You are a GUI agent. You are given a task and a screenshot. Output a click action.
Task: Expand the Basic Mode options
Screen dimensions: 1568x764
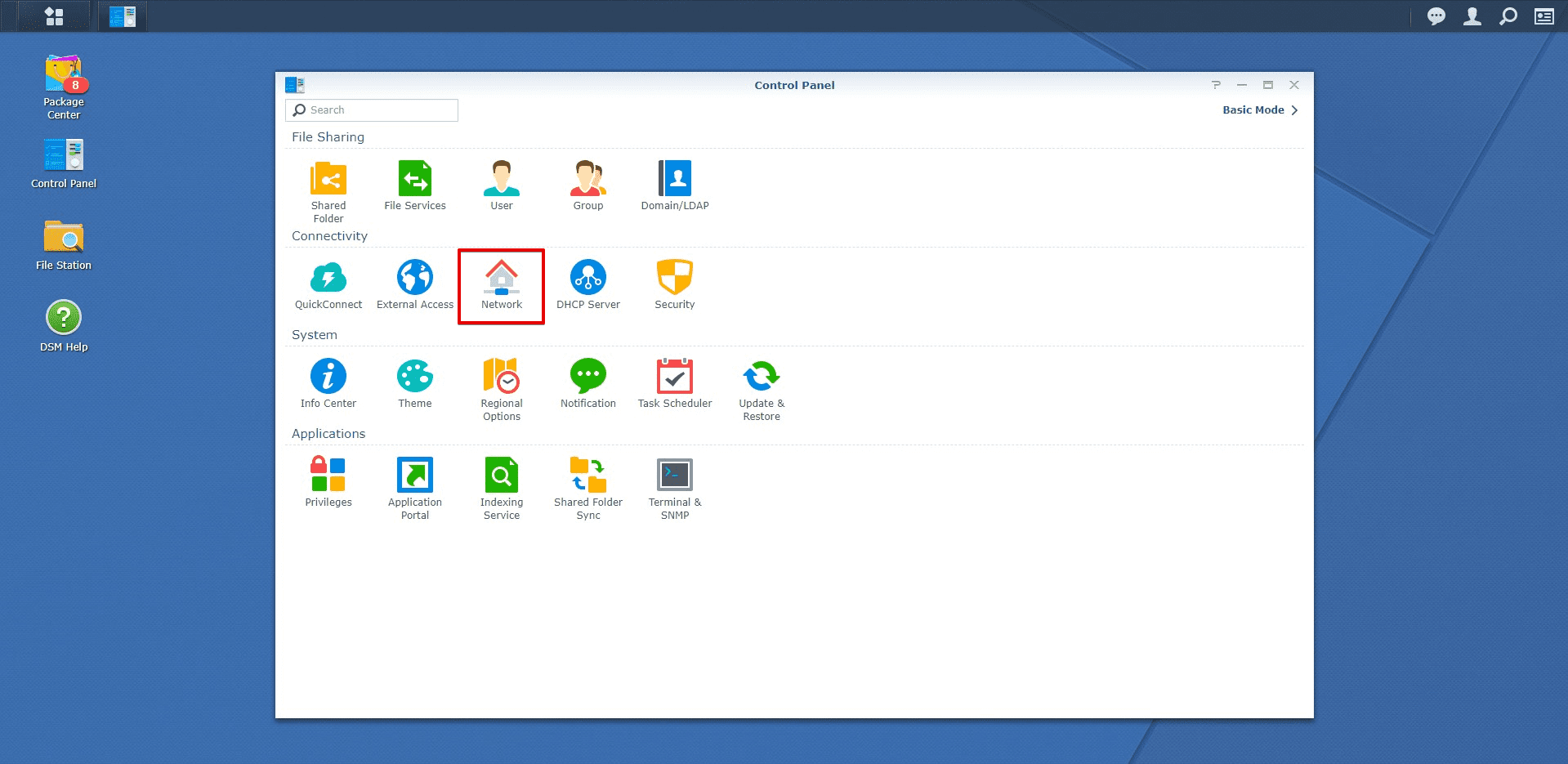coord(1258,109)
